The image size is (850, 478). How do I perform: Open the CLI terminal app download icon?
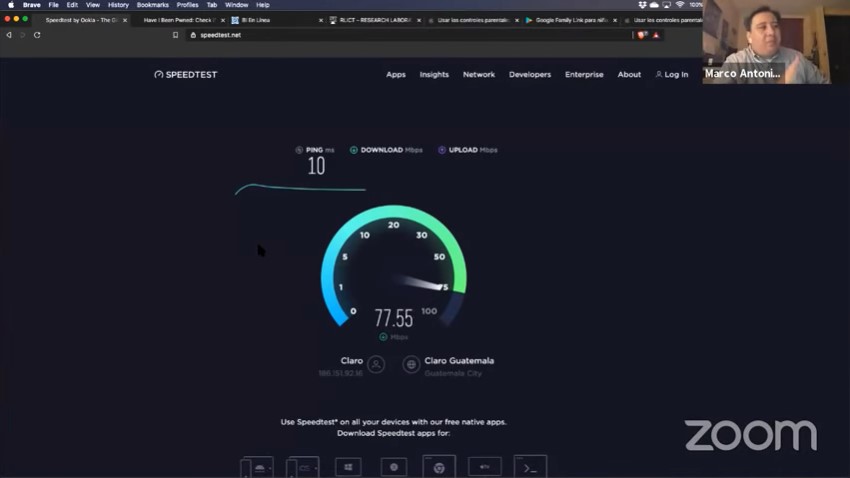(530, 467)
